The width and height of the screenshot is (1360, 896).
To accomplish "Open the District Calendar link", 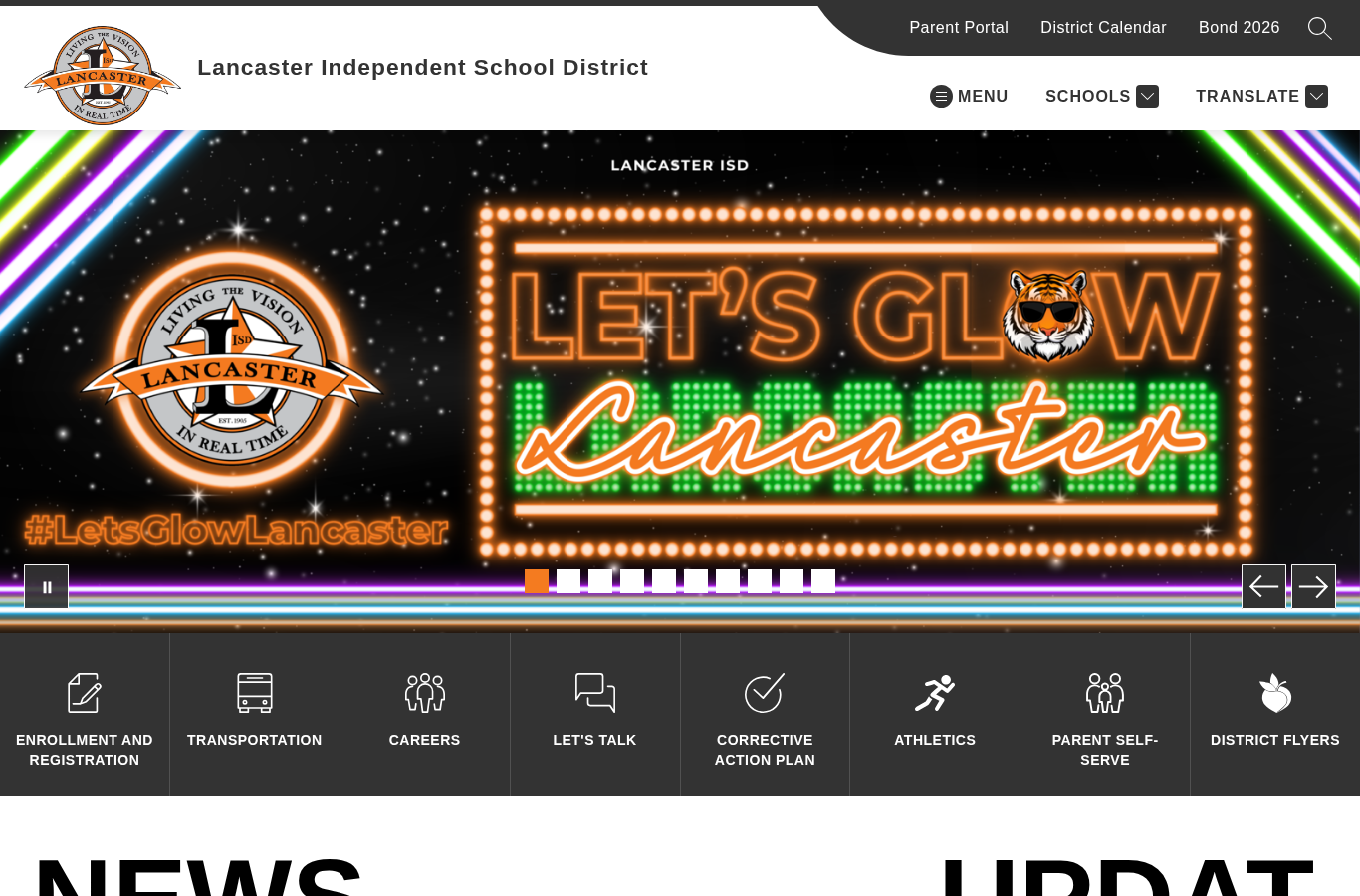I will pyautogui.click(x=1103, y=28).
